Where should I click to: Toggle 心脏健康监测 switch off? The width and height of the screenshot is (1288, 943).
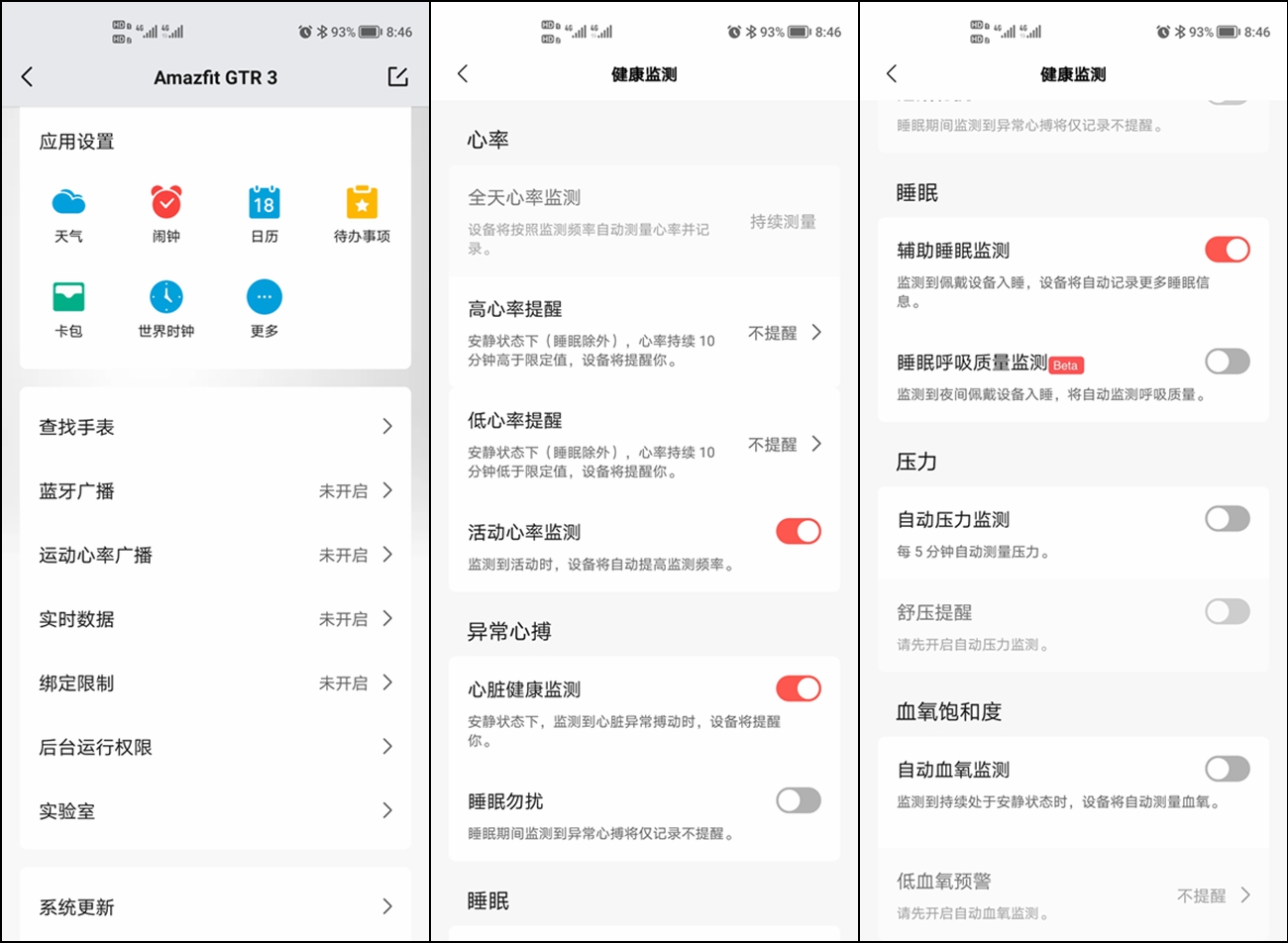click(799, 688)
